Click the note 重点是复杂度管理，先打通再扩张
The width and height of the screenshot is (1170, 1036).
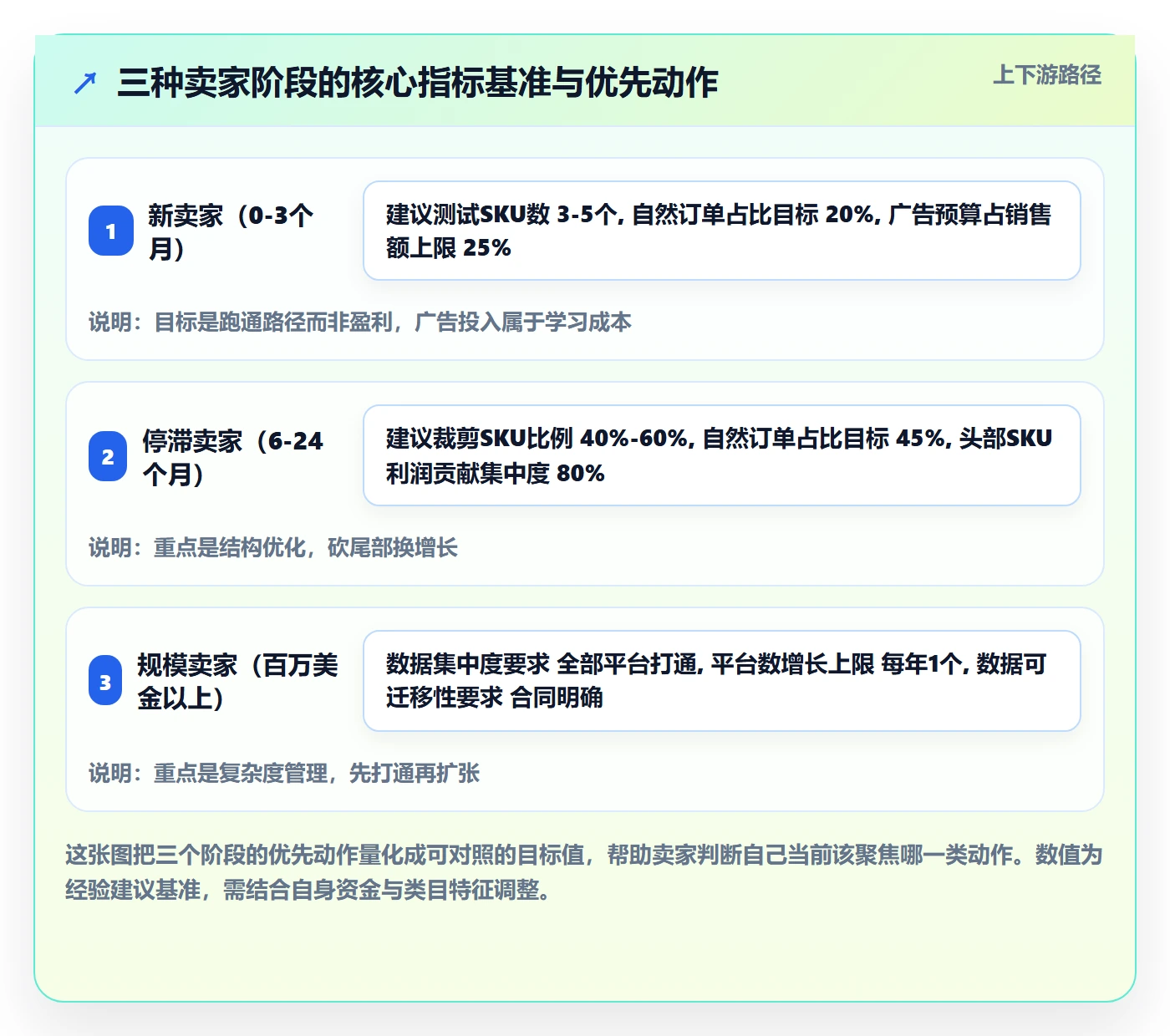point(284,774)
